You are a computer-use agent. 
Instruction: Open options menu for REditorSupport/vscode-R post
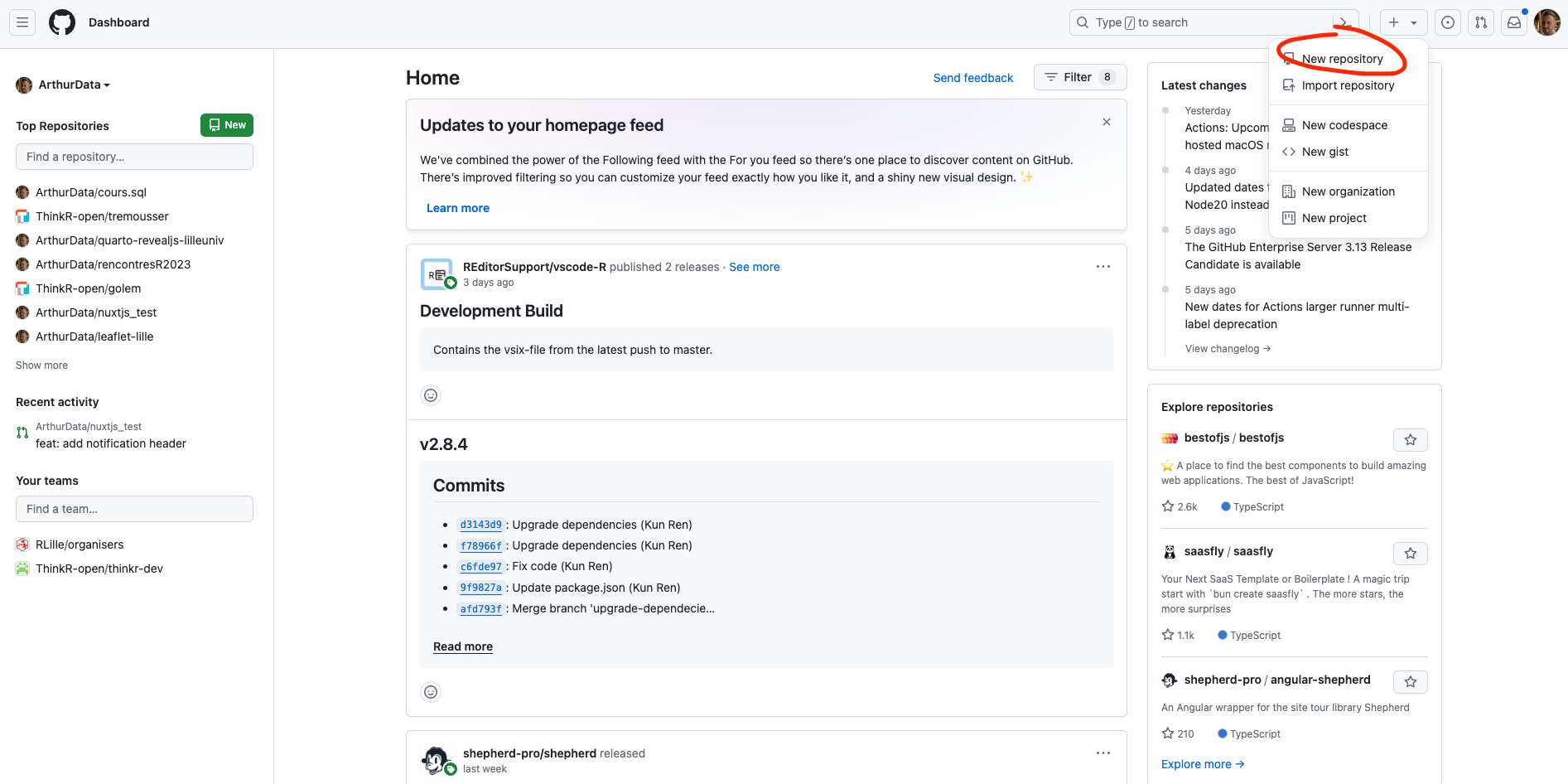pyautogui.click(x=1103, y=267)
